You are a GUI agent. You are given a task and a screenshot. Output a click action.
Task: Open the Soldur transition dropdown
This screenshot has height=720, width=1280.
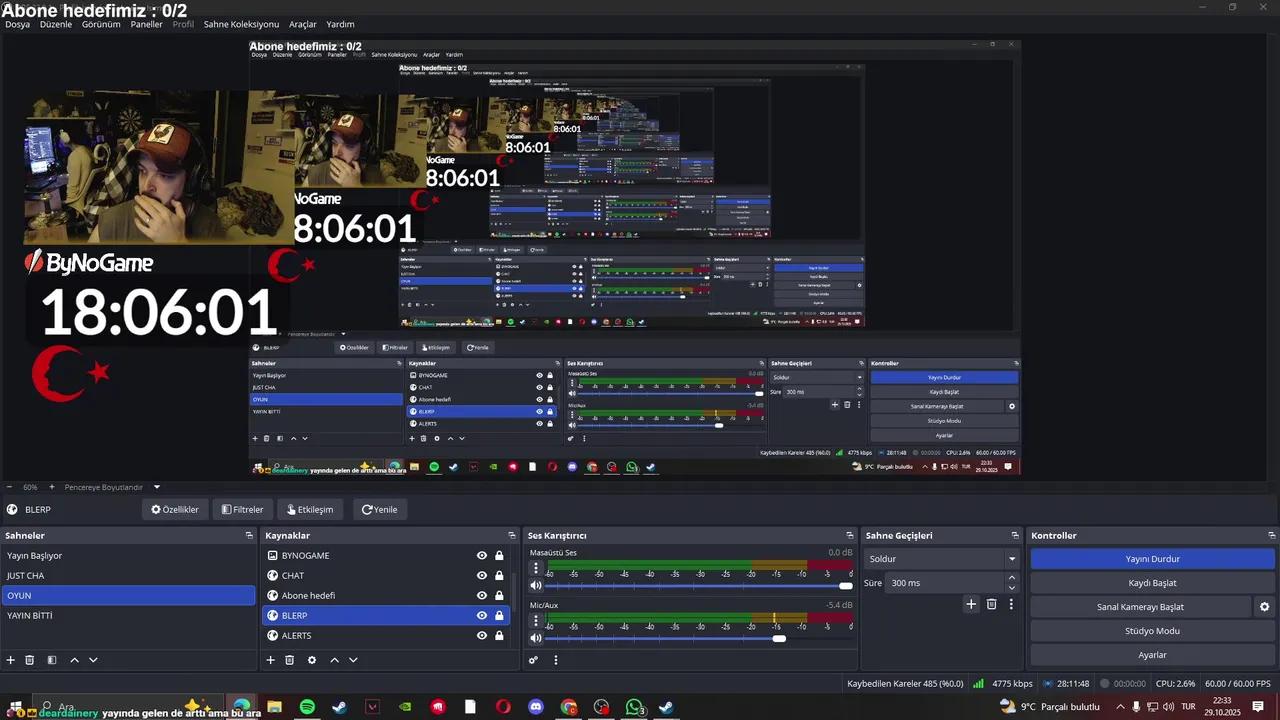(941, 559)
